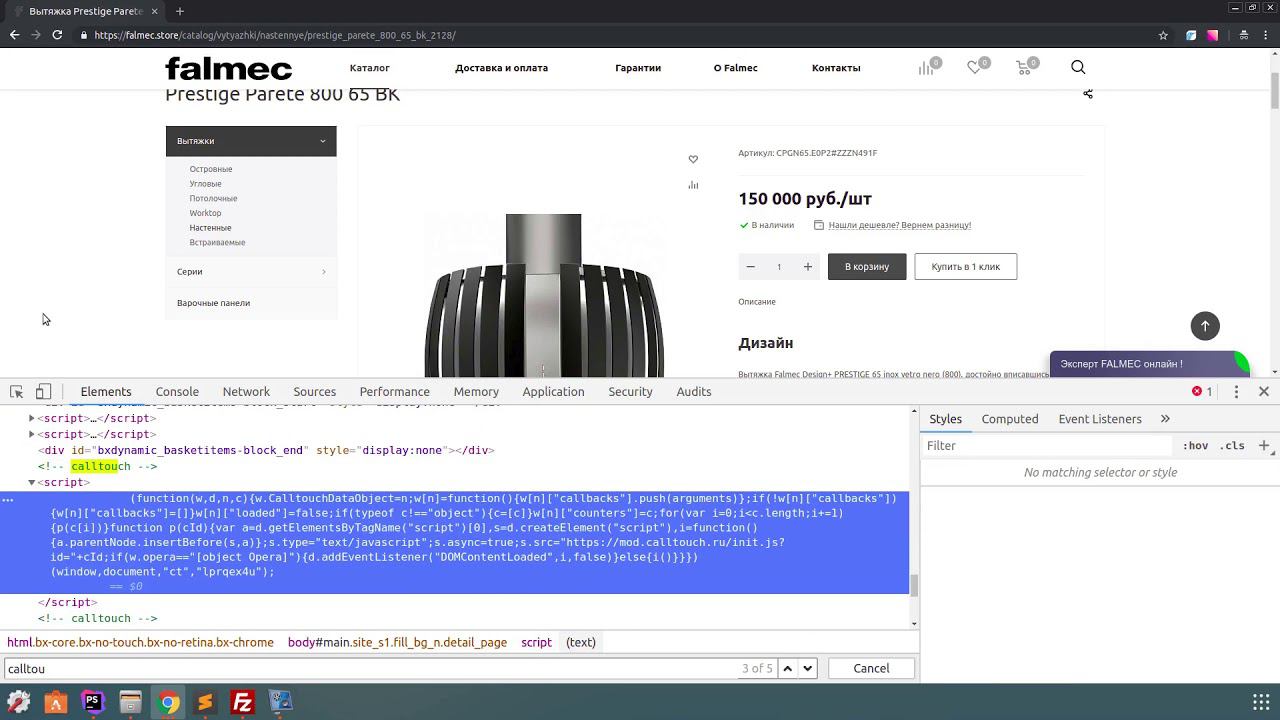The image size is (1280, 720).
Task: Collapse the Вытяжки sidebar category
Action: 251,141
